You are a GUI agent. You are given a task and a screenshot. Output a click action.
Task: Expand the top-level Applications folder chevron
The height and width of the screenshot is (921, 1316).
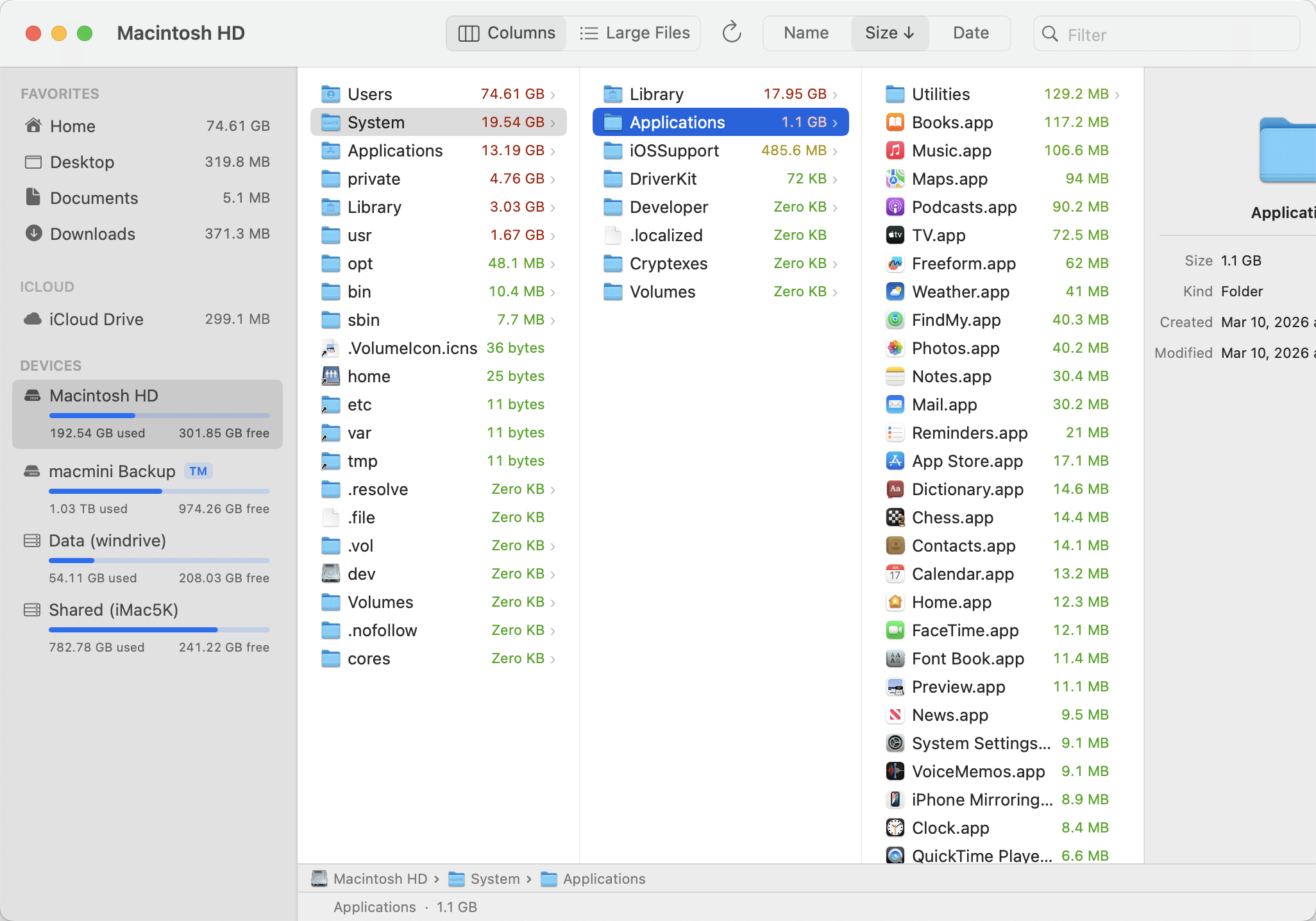(x=553, y=151)
